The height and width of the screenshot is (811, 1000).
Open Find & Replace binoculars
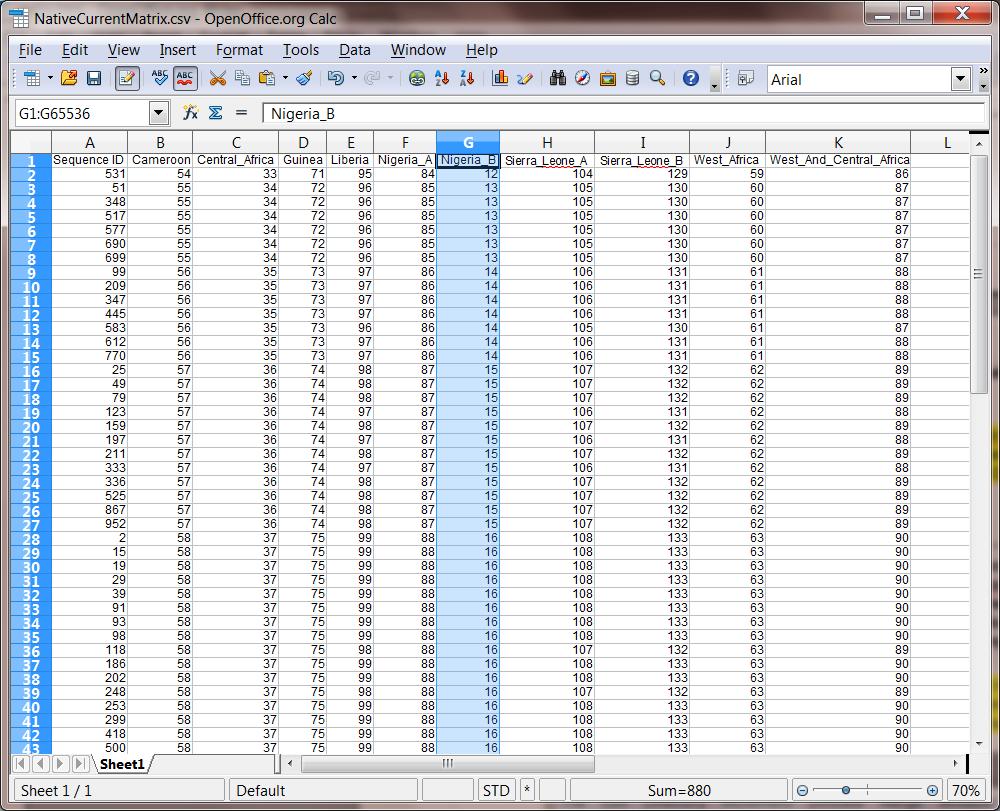(x=558, y=78)
